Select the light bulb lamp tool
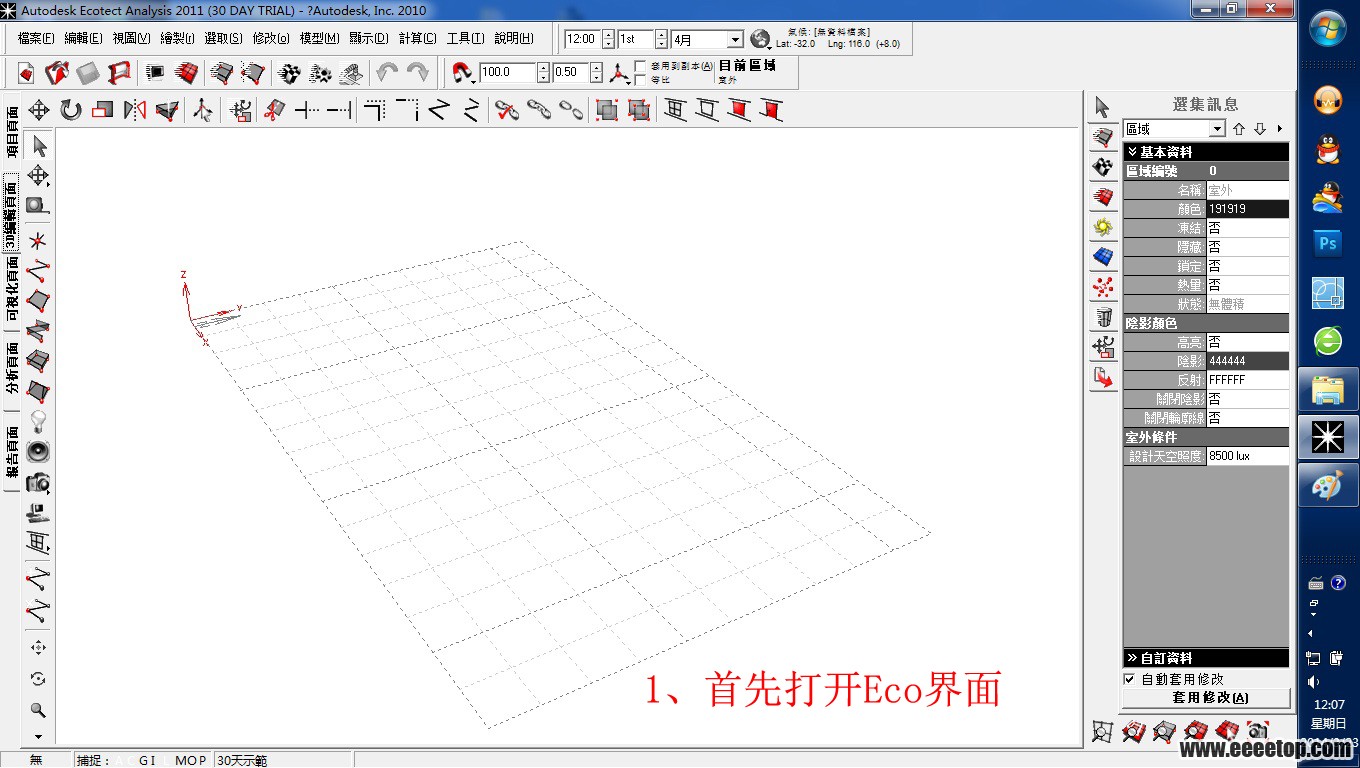The height and width of the screenshot is (768, 1360). [39, 421]
